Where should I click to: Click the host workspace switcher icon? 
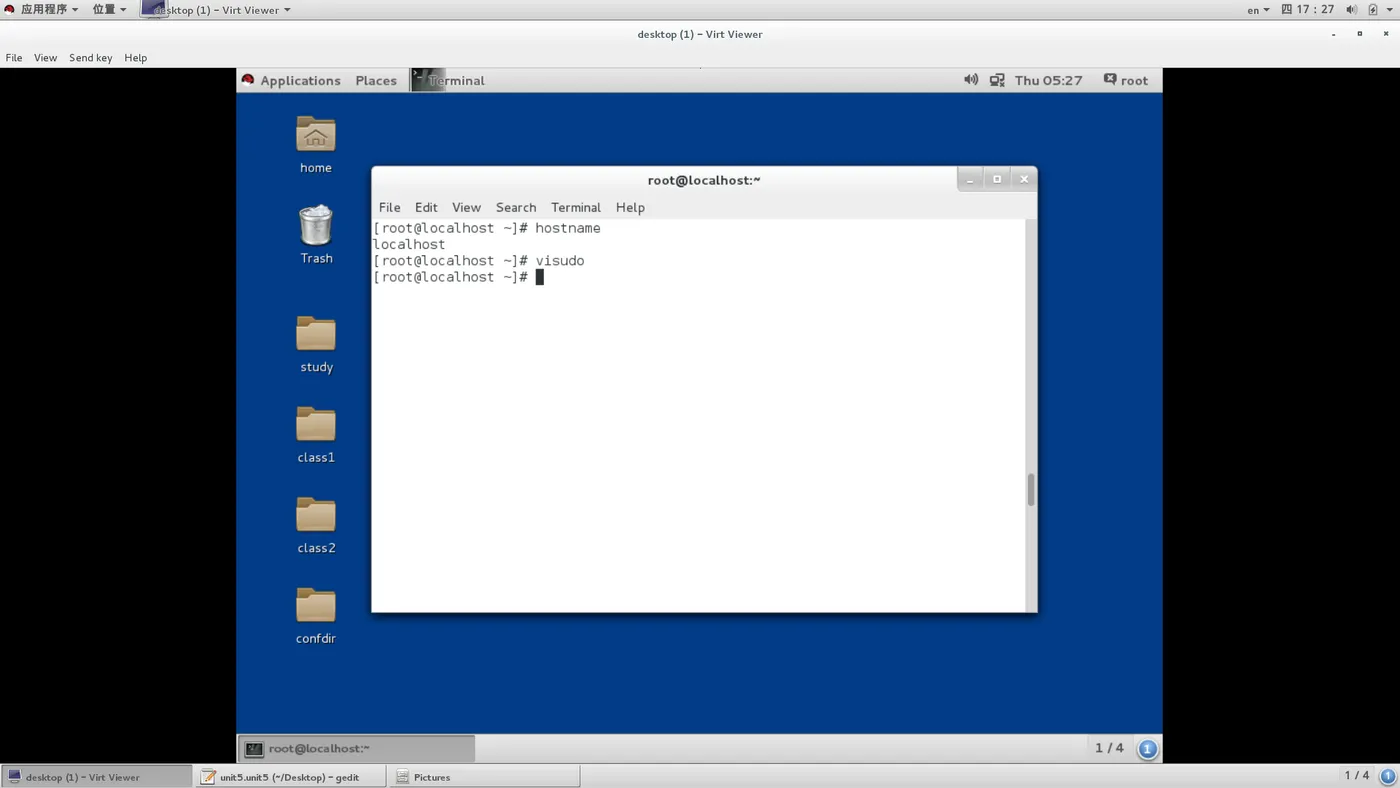coord(1387,776)
